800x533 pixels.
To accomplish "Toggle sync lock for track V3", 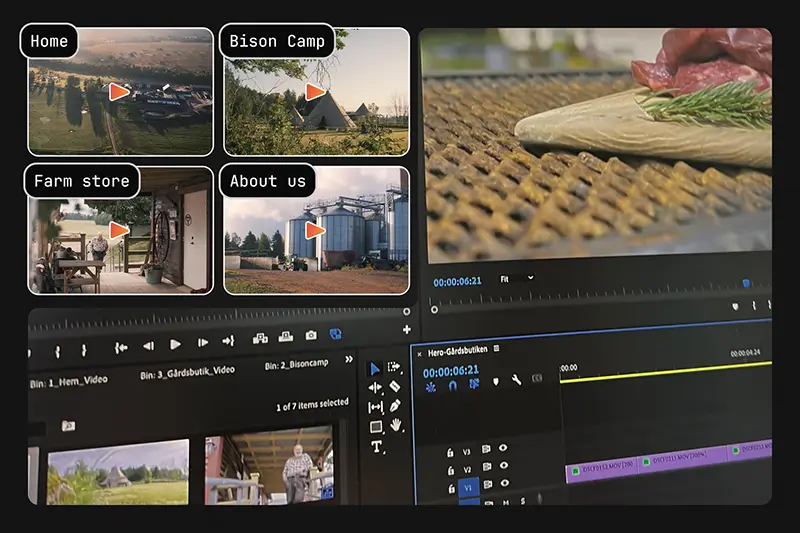I will click(486, 449).
